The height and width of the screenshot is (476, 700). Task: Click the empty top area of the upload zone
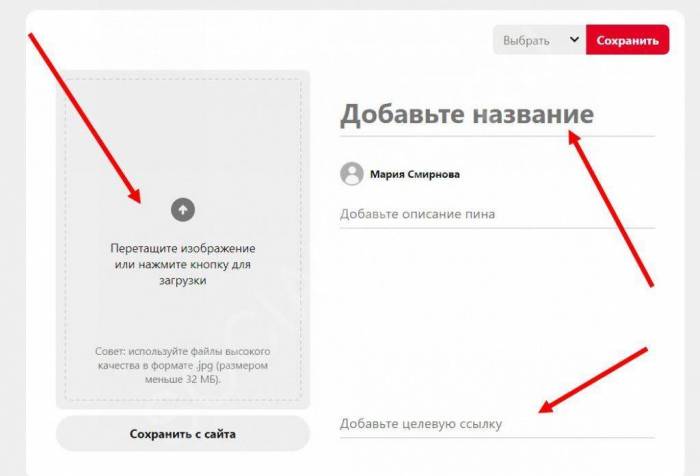[x=183, y=134]
